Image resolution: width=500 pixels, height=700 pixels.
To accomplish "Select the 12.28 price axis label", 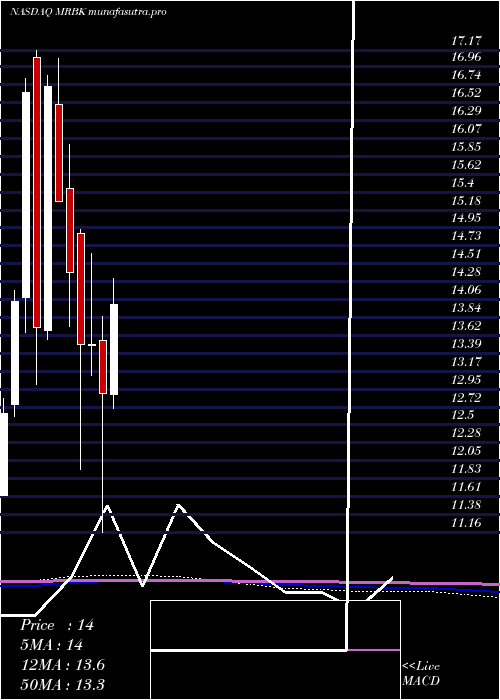I will 466,433.
